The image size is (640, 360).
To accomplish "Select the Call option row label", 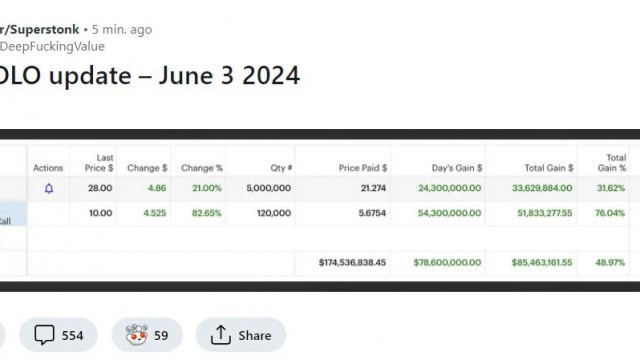I will coord(6,221).
